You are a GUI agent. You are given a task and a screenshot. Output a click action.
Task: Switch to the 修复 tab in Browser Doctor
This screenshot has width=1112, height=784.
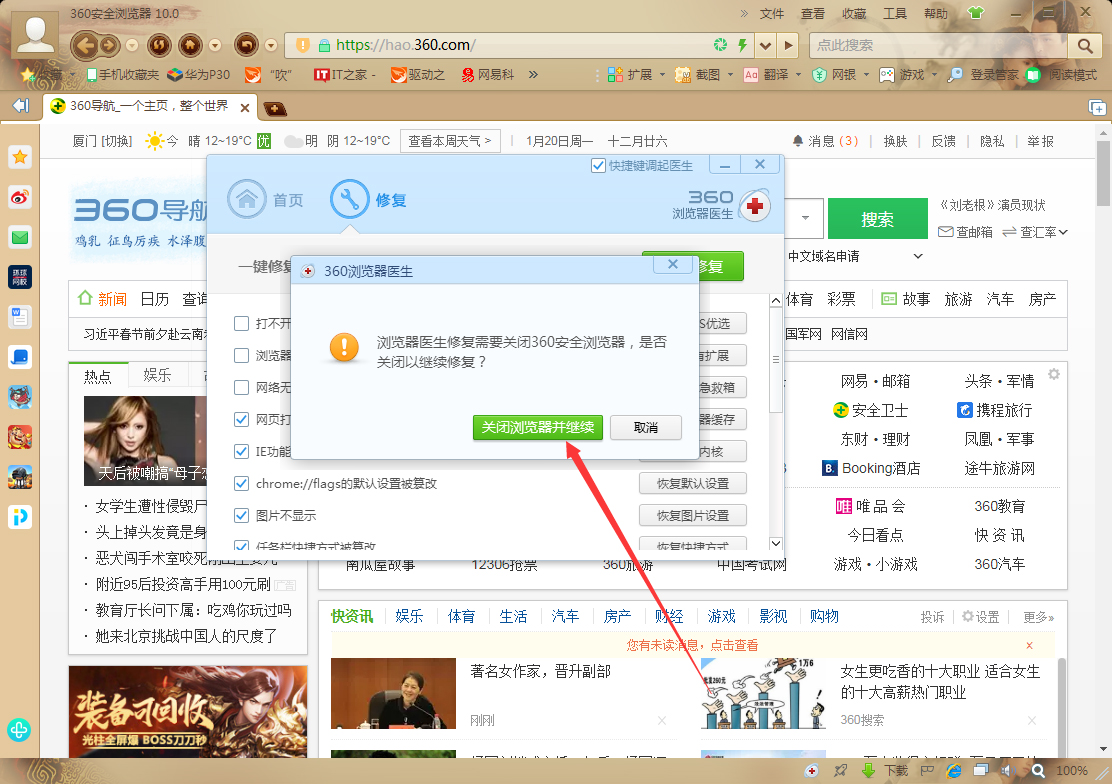coord(371,199)
